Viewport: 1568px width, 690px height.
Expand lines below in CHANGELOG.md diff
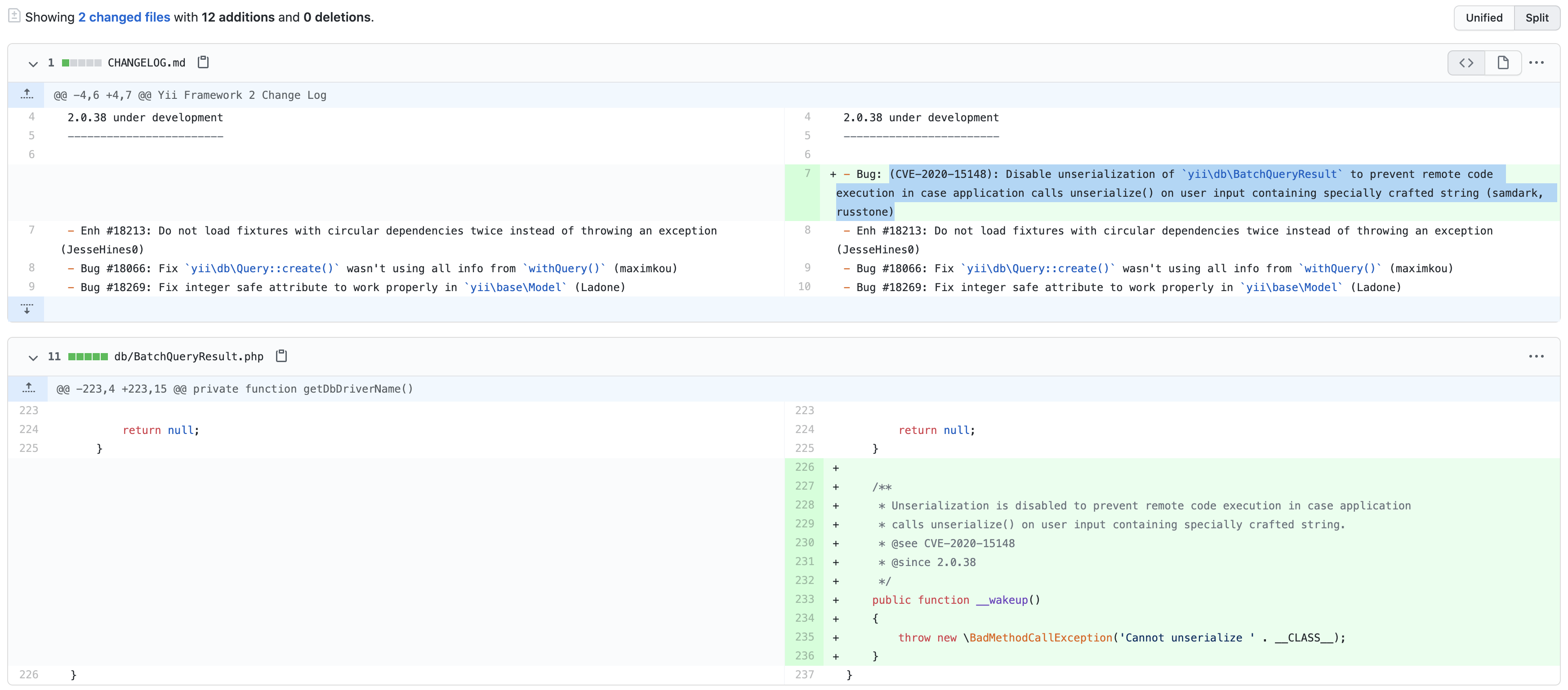click(27, 309)
